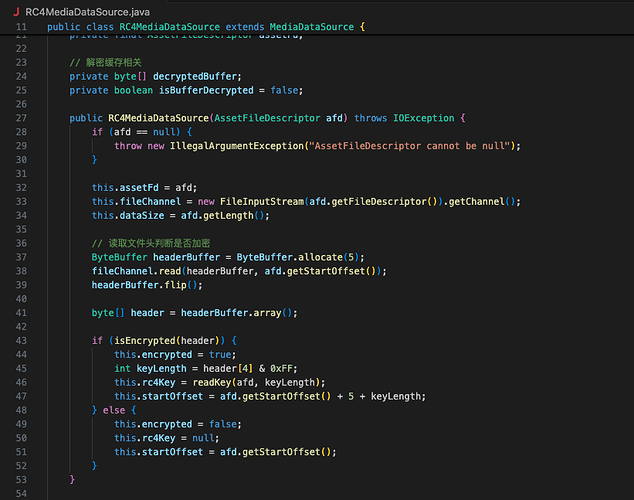Click the Java file icon beside RC4MediaDataSource.java

(16, 12)
